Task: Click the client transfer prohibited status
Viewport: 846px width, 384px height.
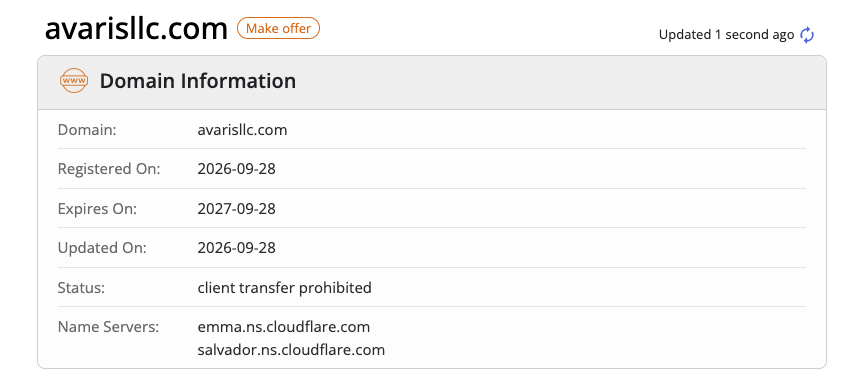Action: coord(284,287)
